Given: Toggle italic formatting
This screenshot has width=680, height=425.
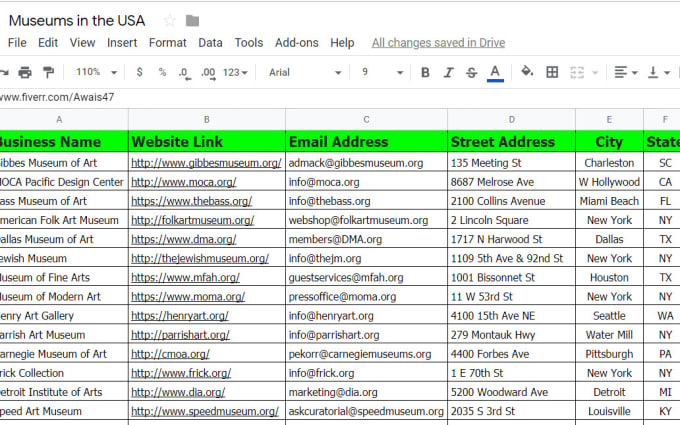Looking at the screenshot, I should pos(448,72).
